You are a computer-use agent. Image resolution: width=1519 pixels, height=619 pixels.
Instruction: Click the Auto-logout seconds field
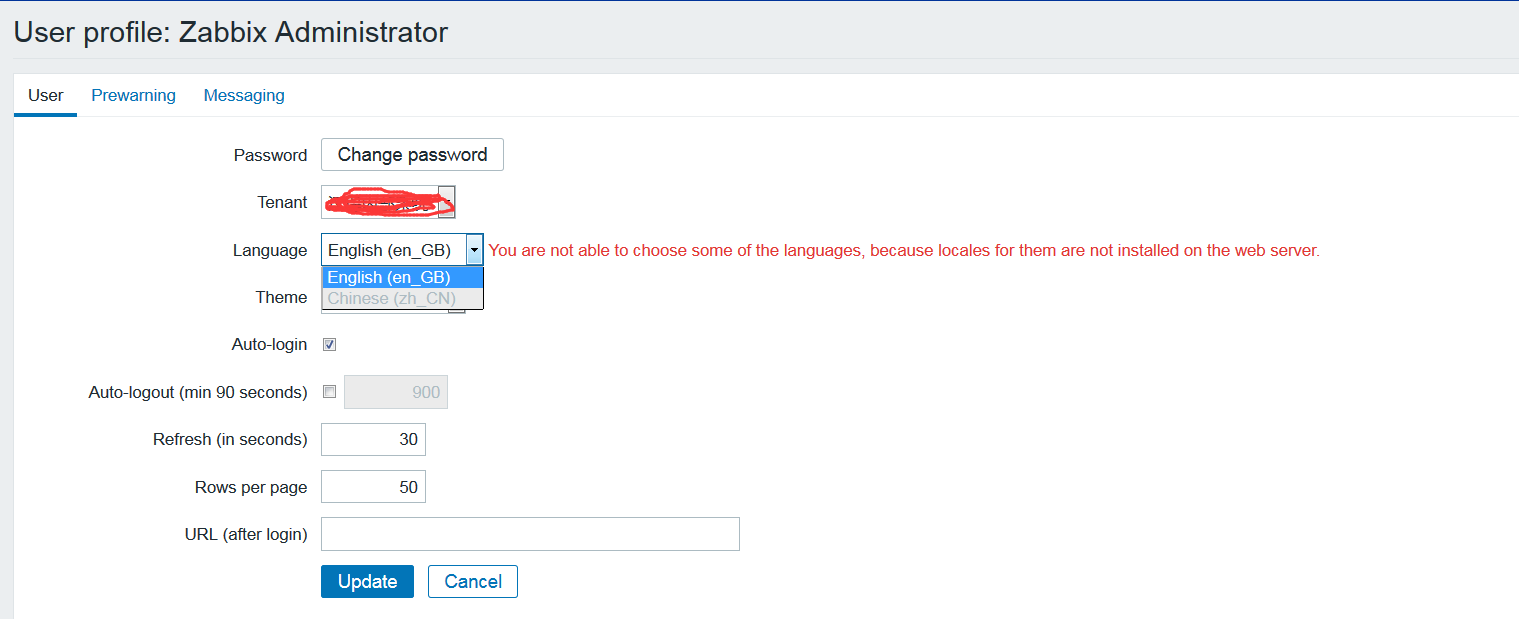tap(396, 392)
